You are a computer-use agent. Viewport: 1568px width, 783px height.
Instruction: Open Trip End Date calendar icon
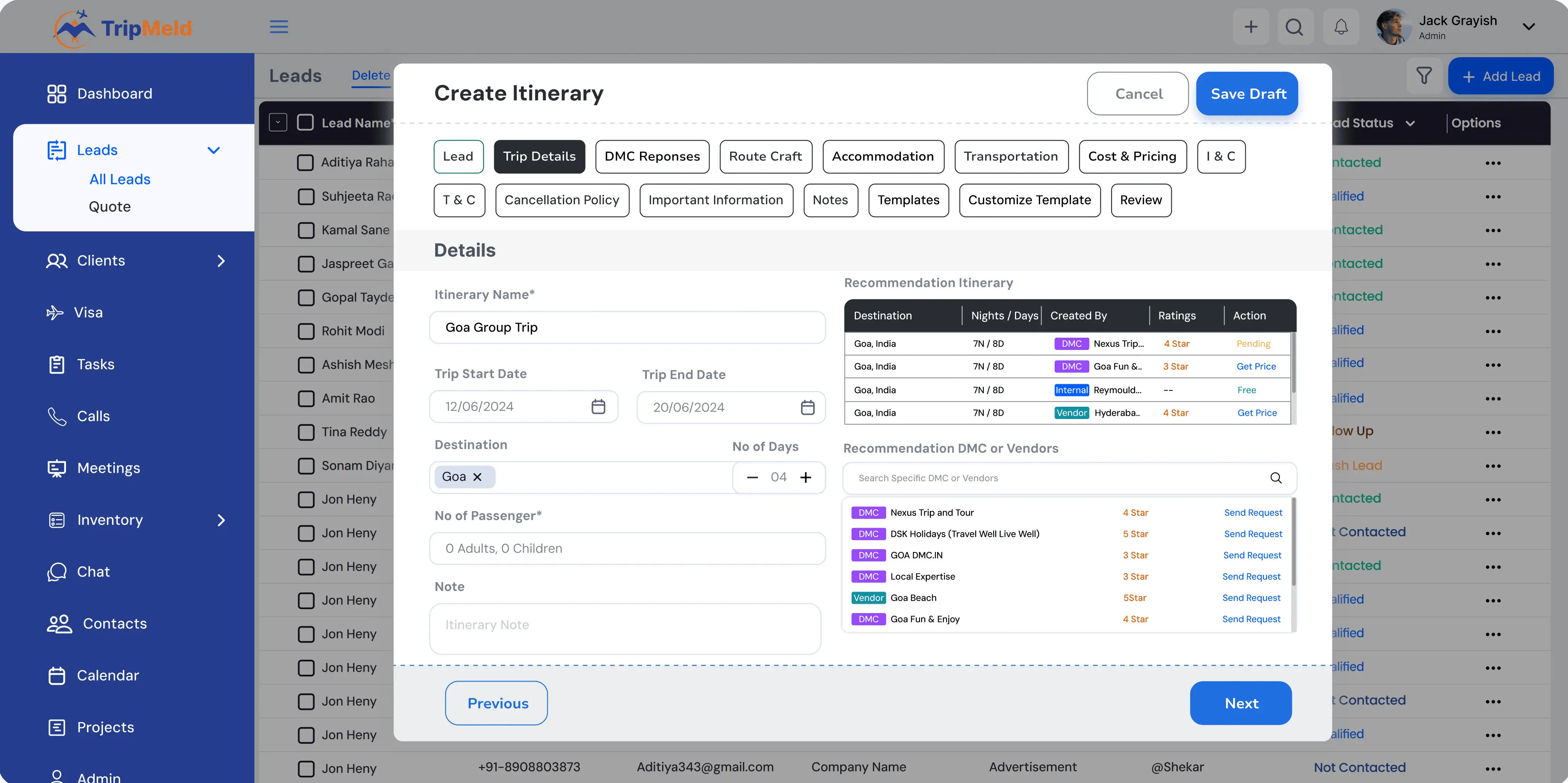[x=807, y=407]
